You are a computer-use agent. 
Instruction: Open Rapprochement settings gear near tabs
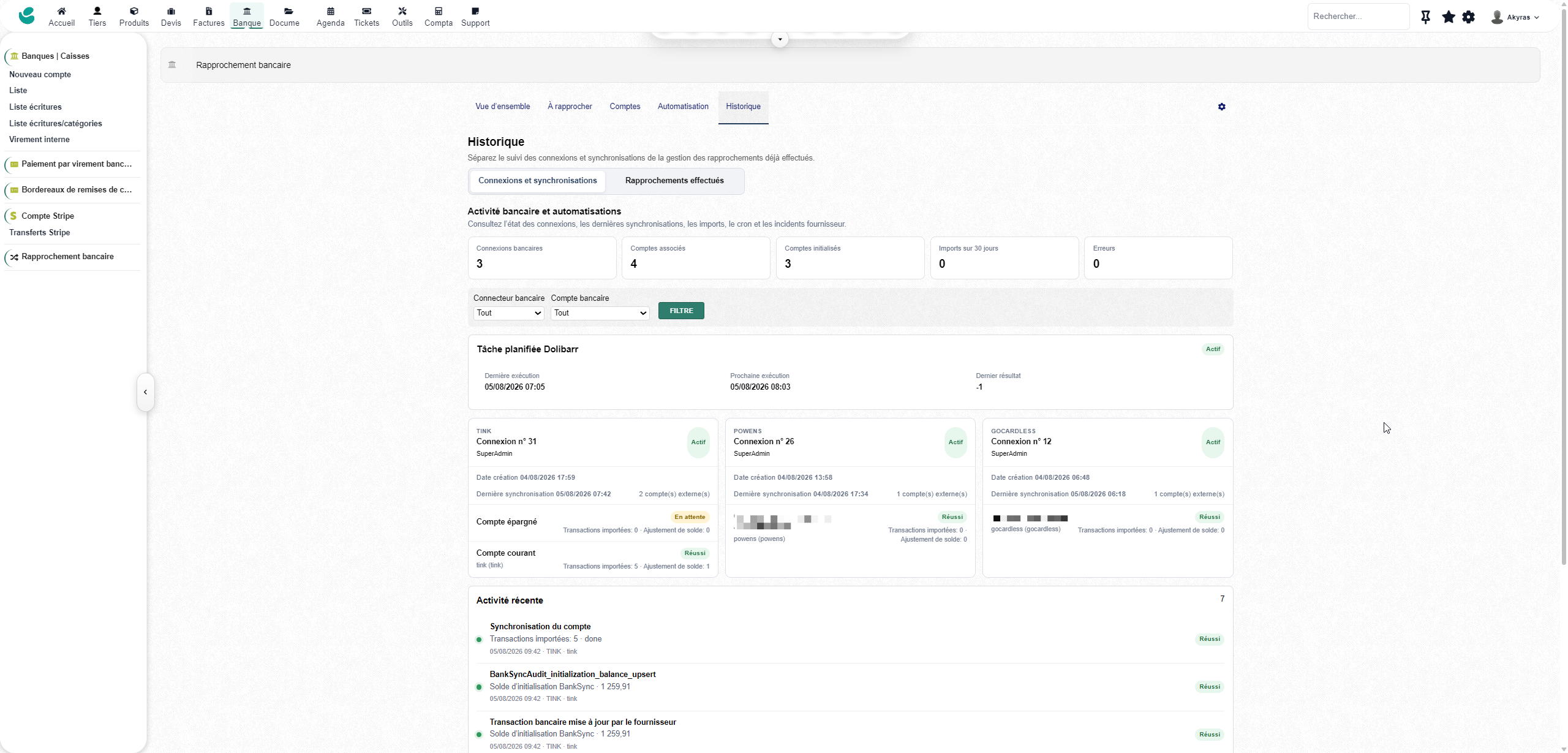coord(1221,107)
